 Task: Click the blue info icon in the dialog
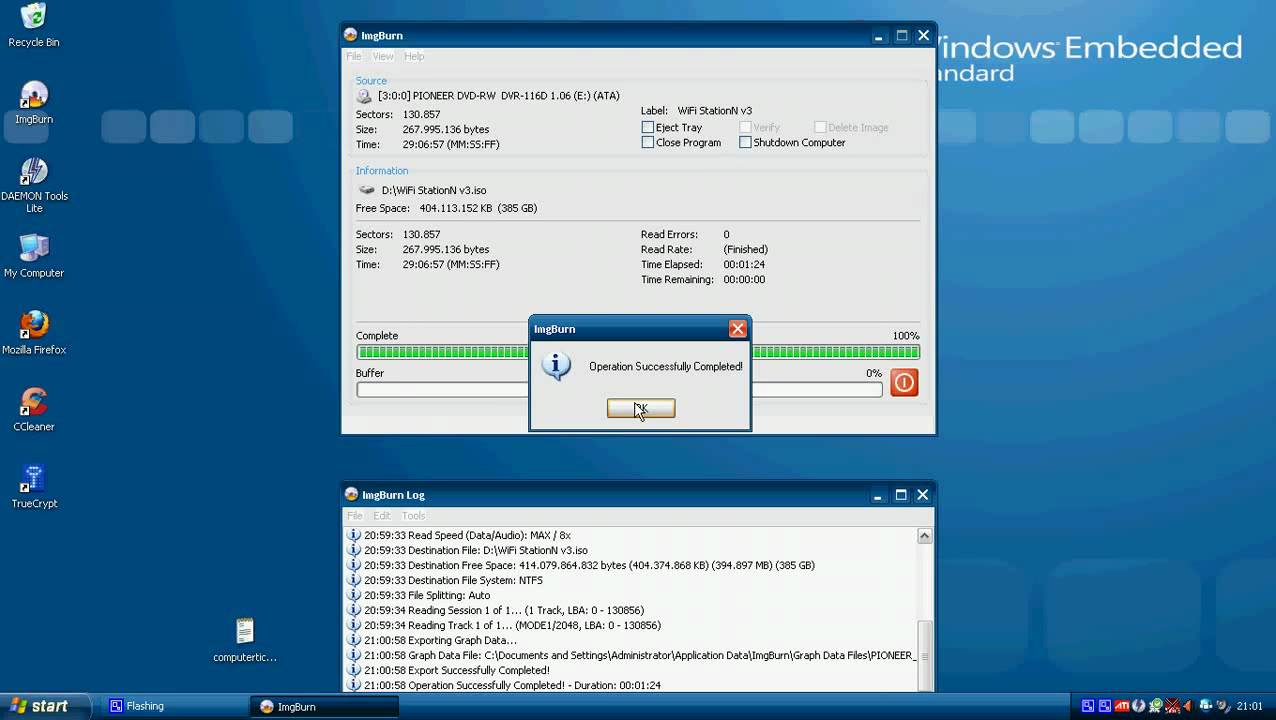(x=556, y=366)
